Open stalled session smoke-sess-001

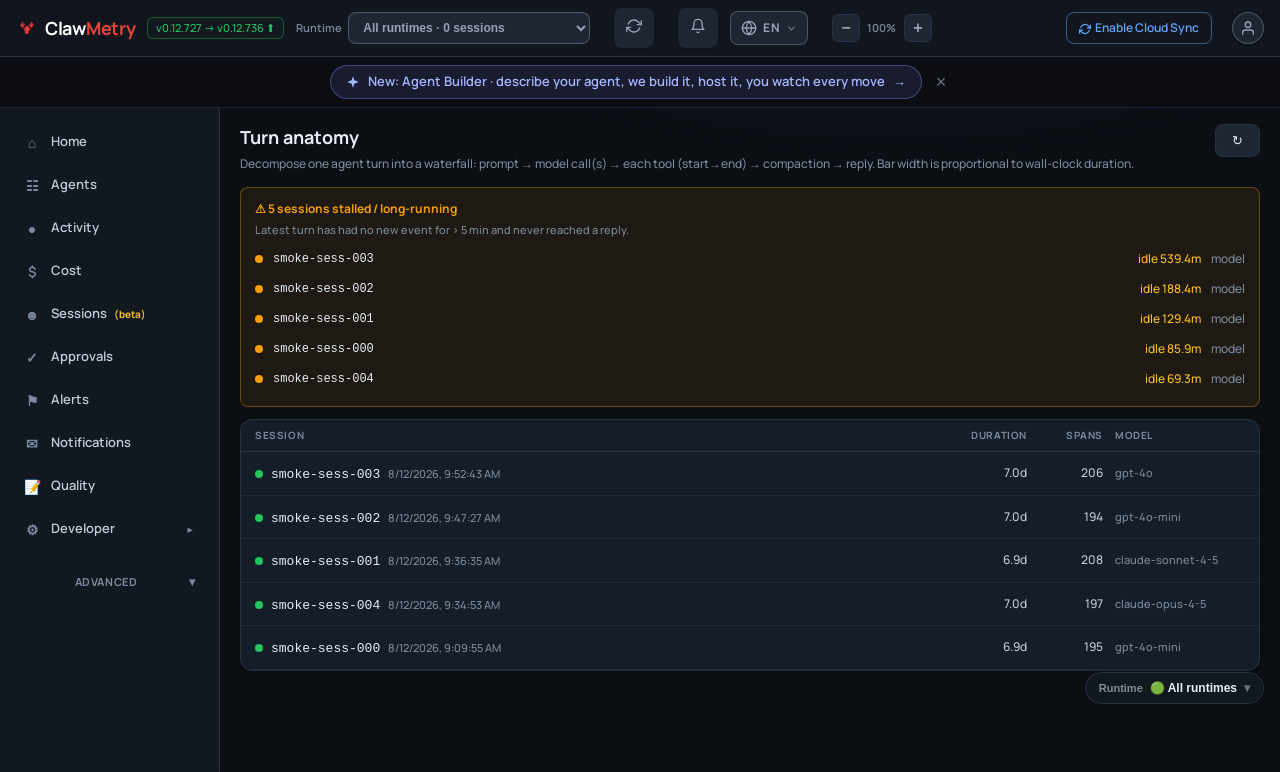pyautogui.click(x=750, y=319)
